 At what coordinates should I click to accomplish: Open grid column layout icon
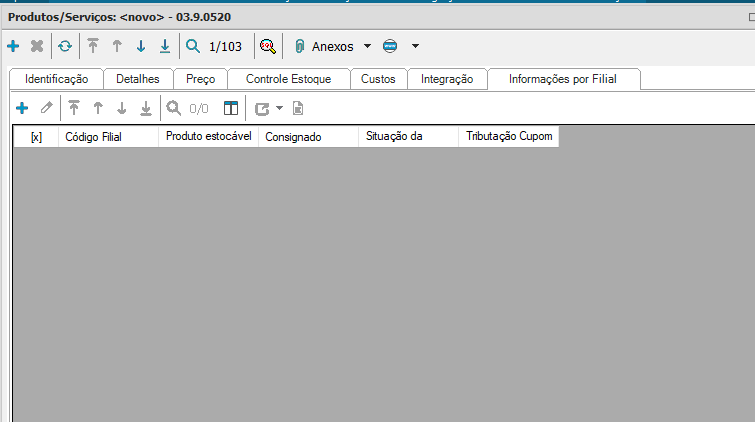(231, 108)
